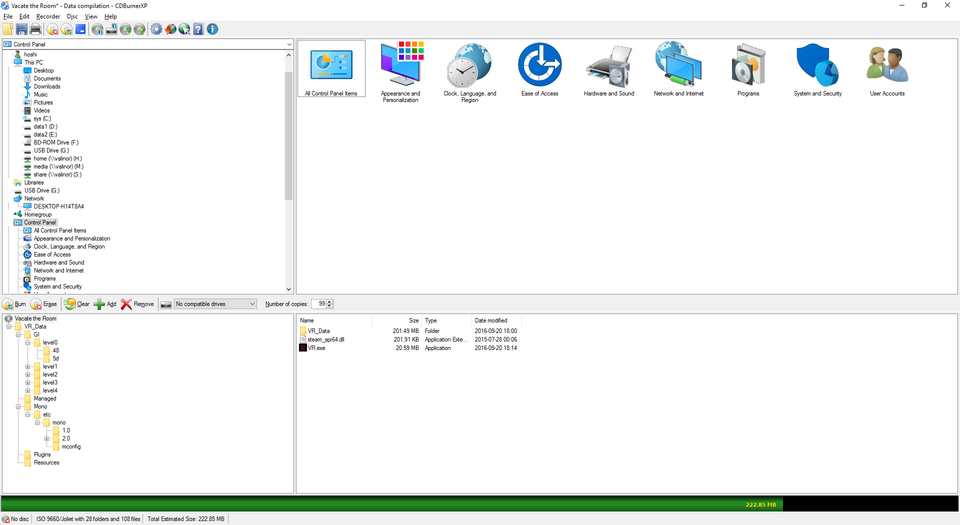Open the Control Panel location dropdown
The image size is (960, 525).
tap(289, 45)
